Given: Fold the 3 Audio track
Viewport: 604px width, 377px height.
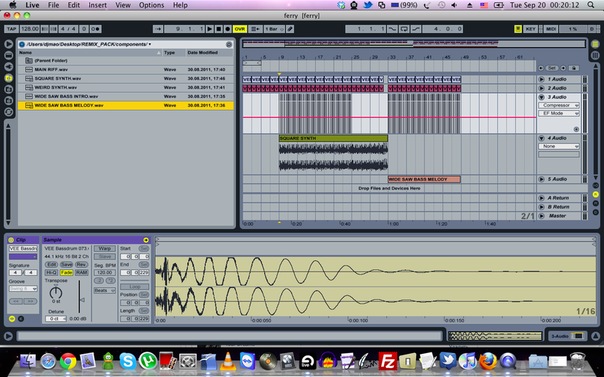Looking at the screenshot, I should (541, 97).
